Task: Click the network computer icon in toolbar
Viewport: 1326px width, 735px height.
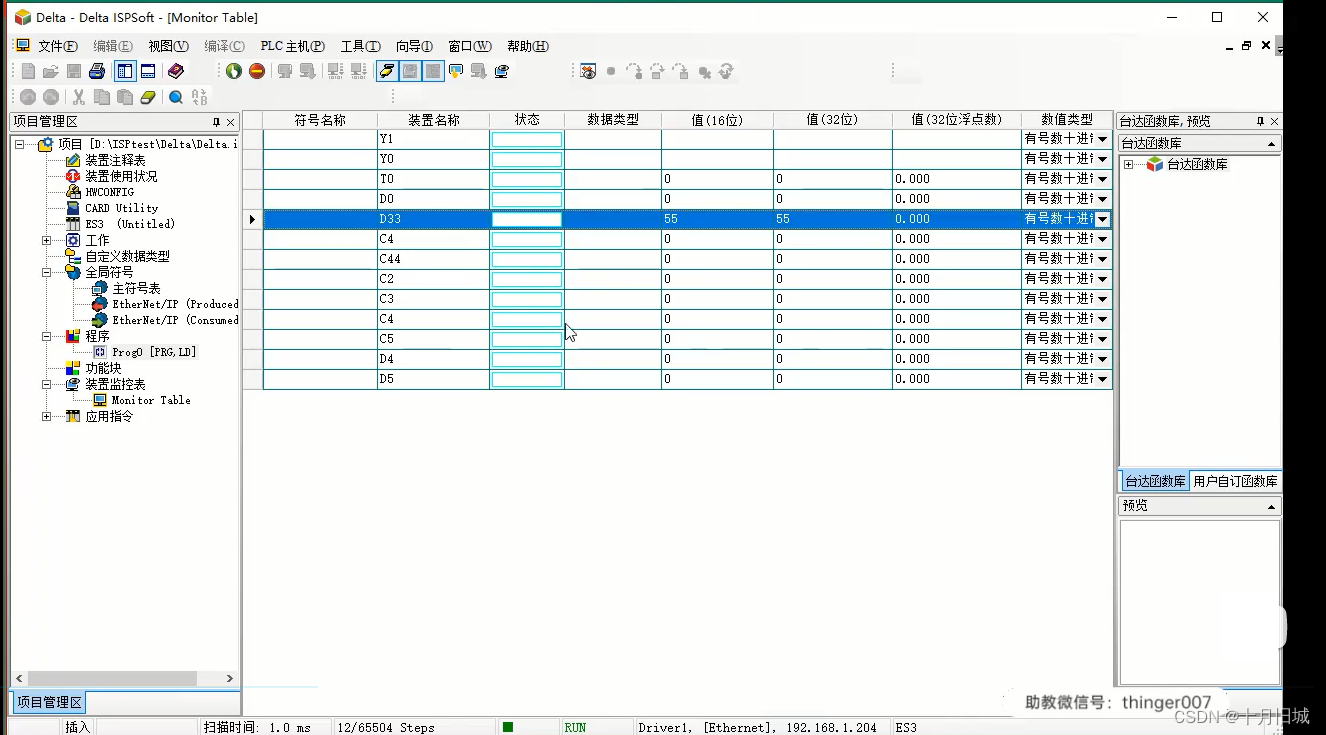Action: [x=502, y=71]
